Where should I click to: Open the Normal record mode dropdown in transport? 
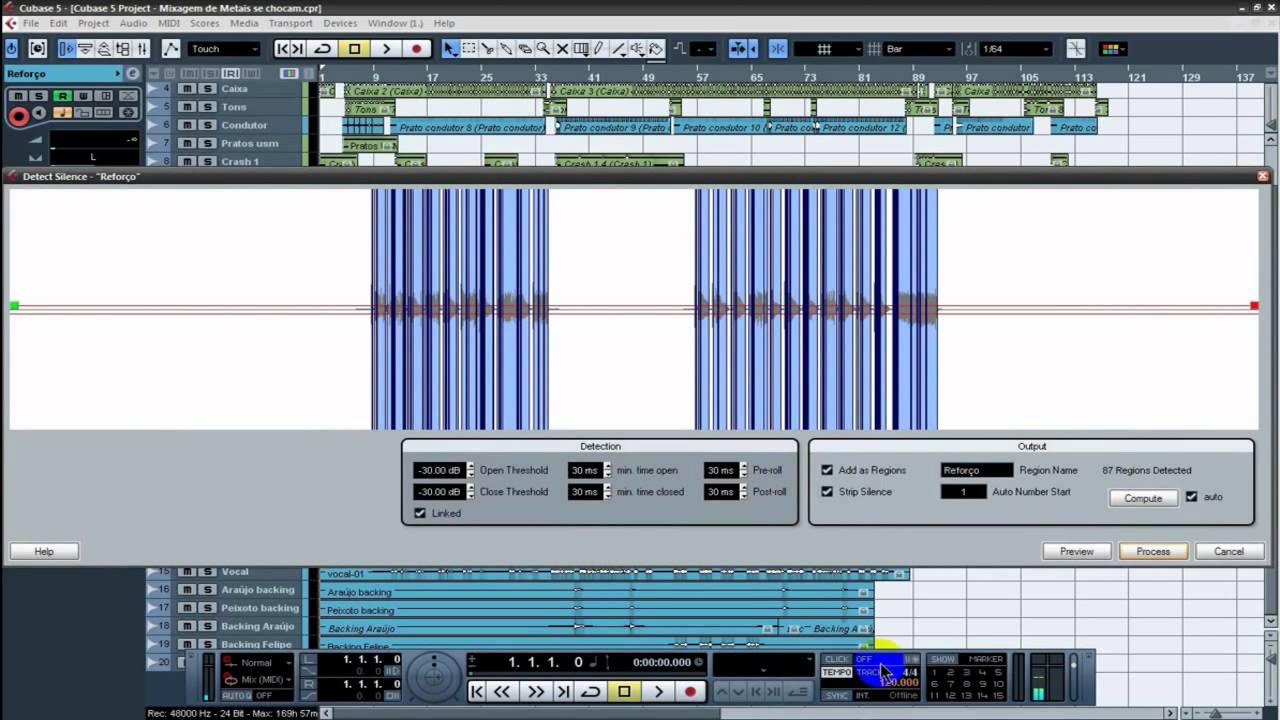point(256,662)
